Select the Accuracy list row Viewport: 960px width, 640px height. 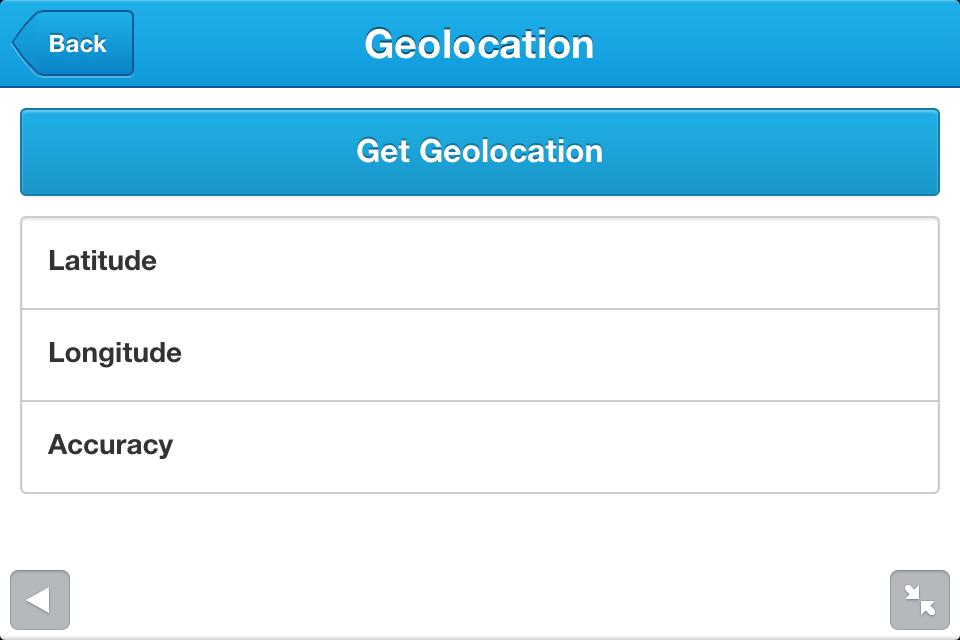coord(480,447)
